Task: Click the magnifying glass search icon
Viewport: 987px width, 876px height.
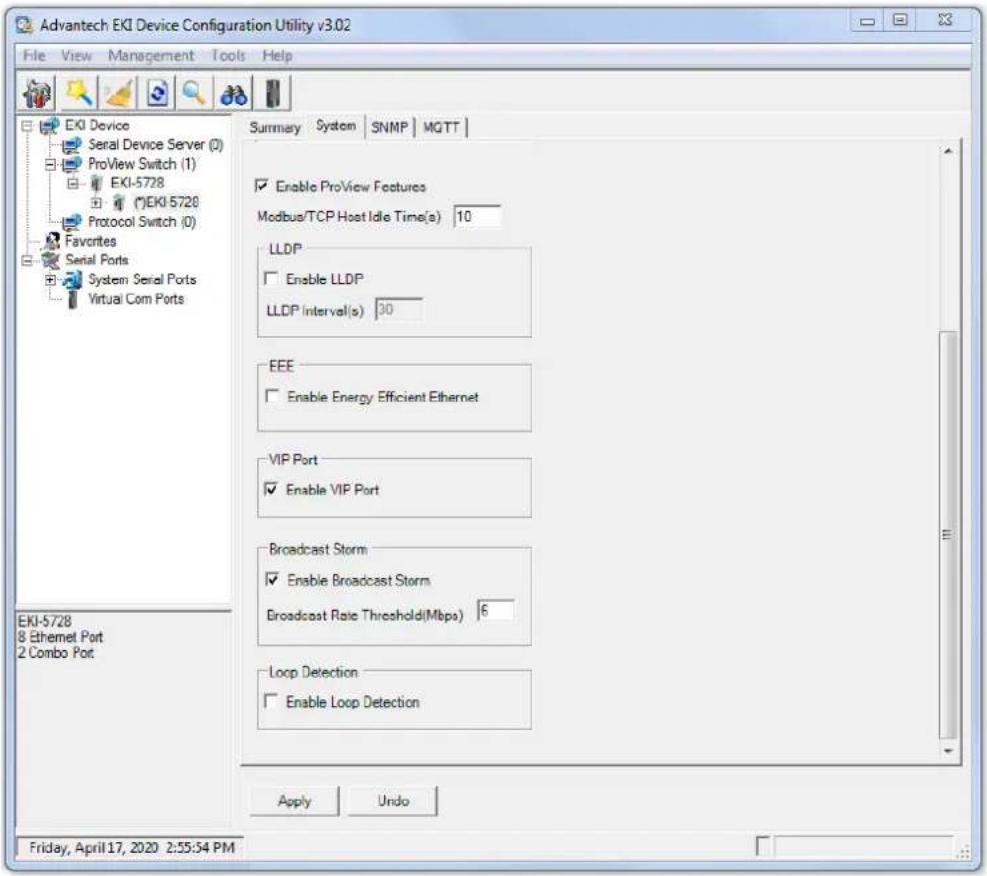Action: [194, 93]
